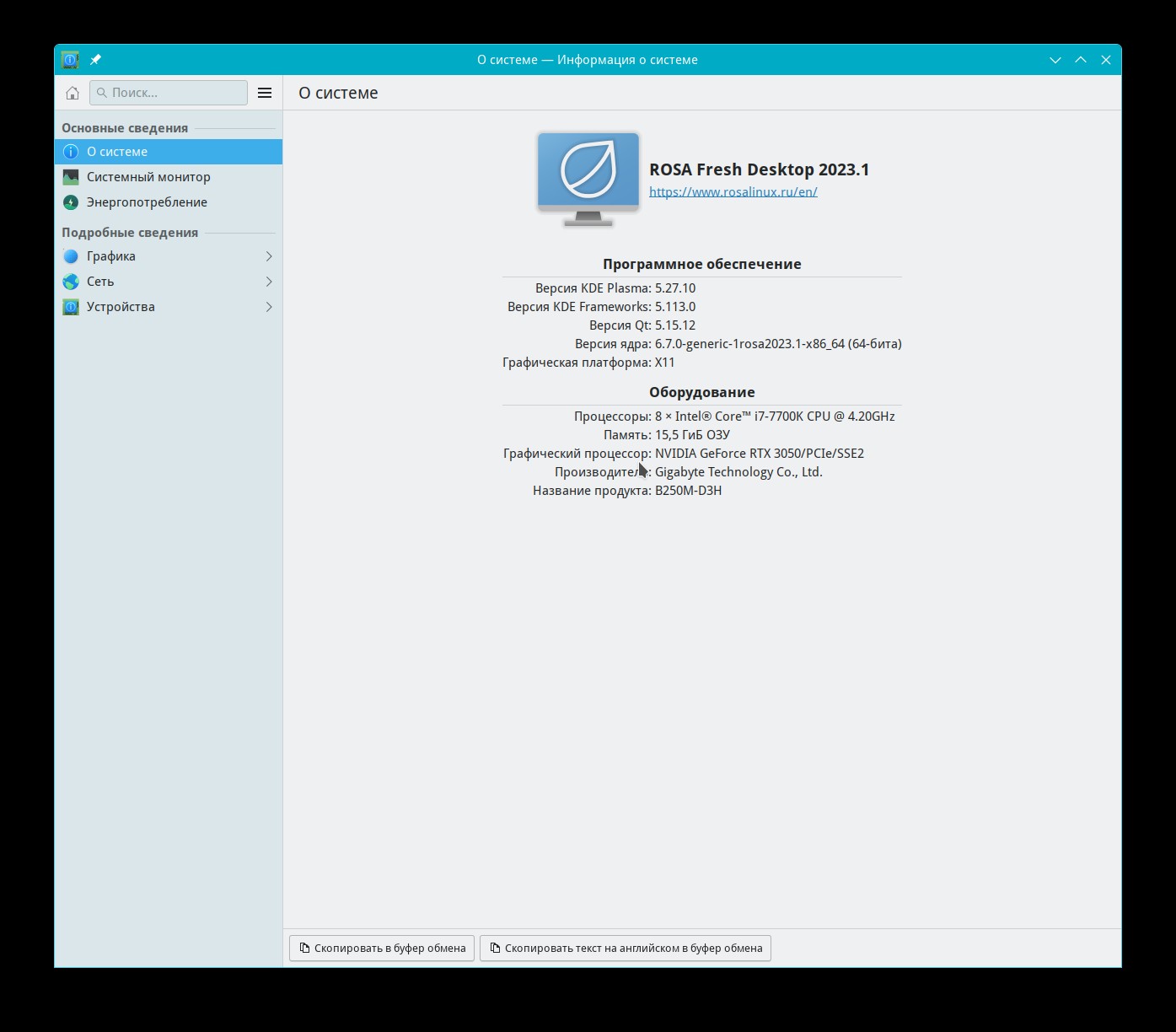Click the Подробные сведения sidebar header

tap(130, 233)
